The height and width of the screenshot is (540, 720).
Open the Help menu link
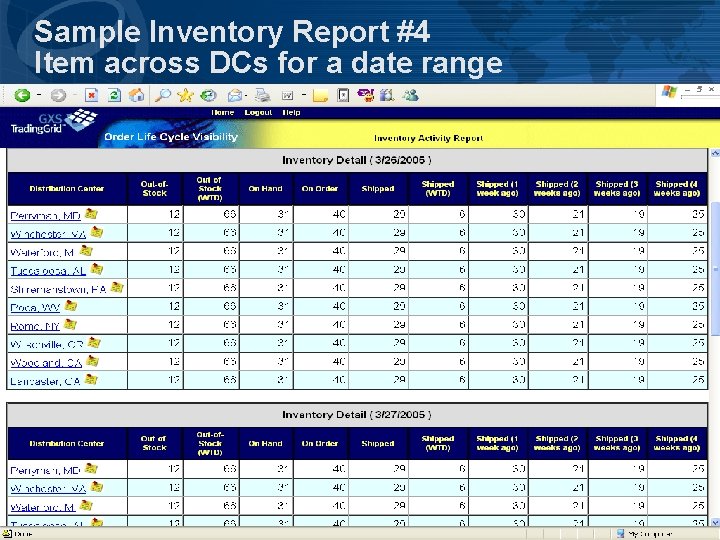click(291, 112)
